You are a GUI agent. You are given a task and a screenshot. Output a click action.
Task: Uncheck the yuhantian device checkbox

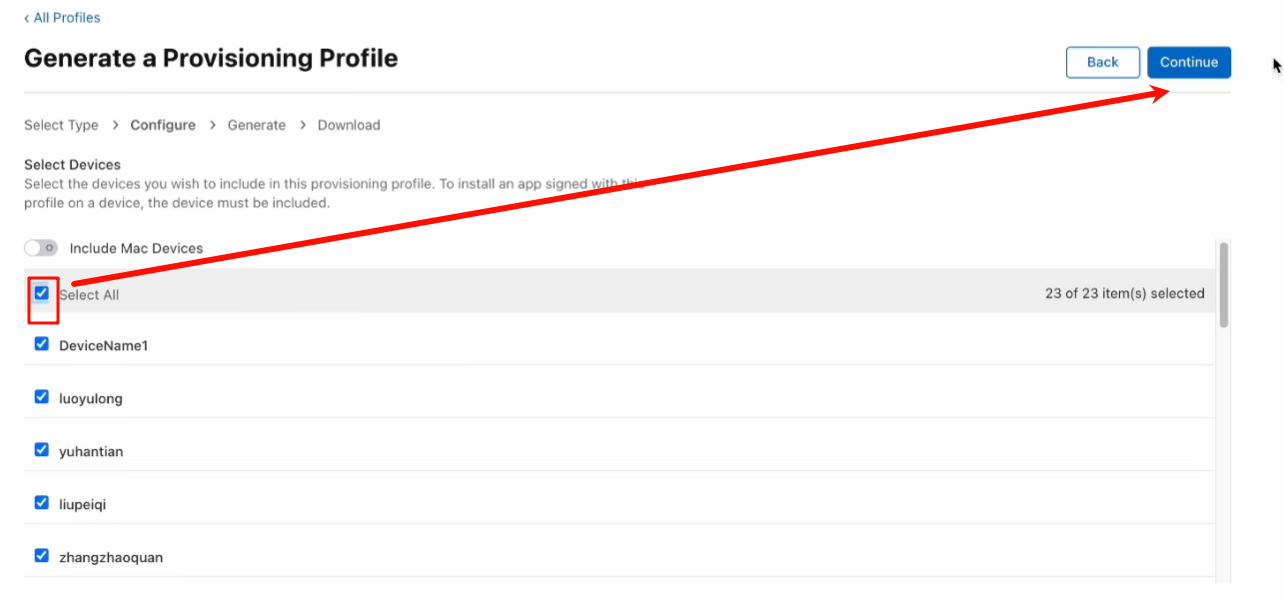42,450
